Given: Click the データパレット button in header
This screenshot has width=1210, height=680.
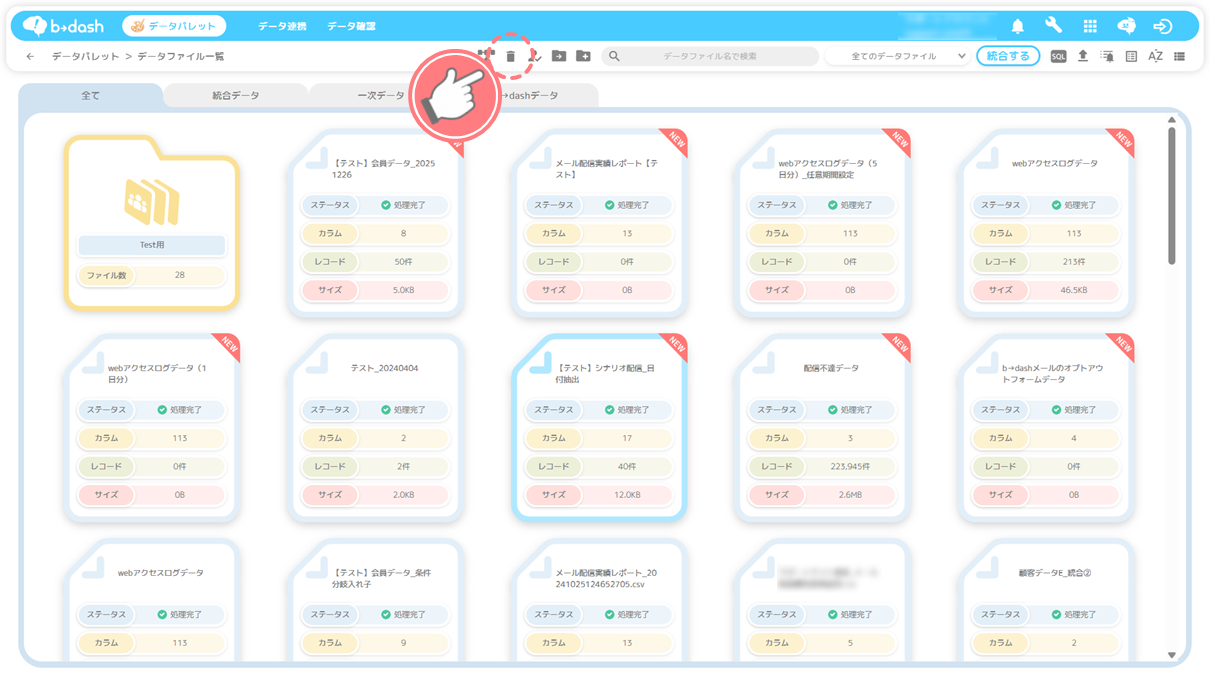Looking at the screenshot, I should (174, 26).
